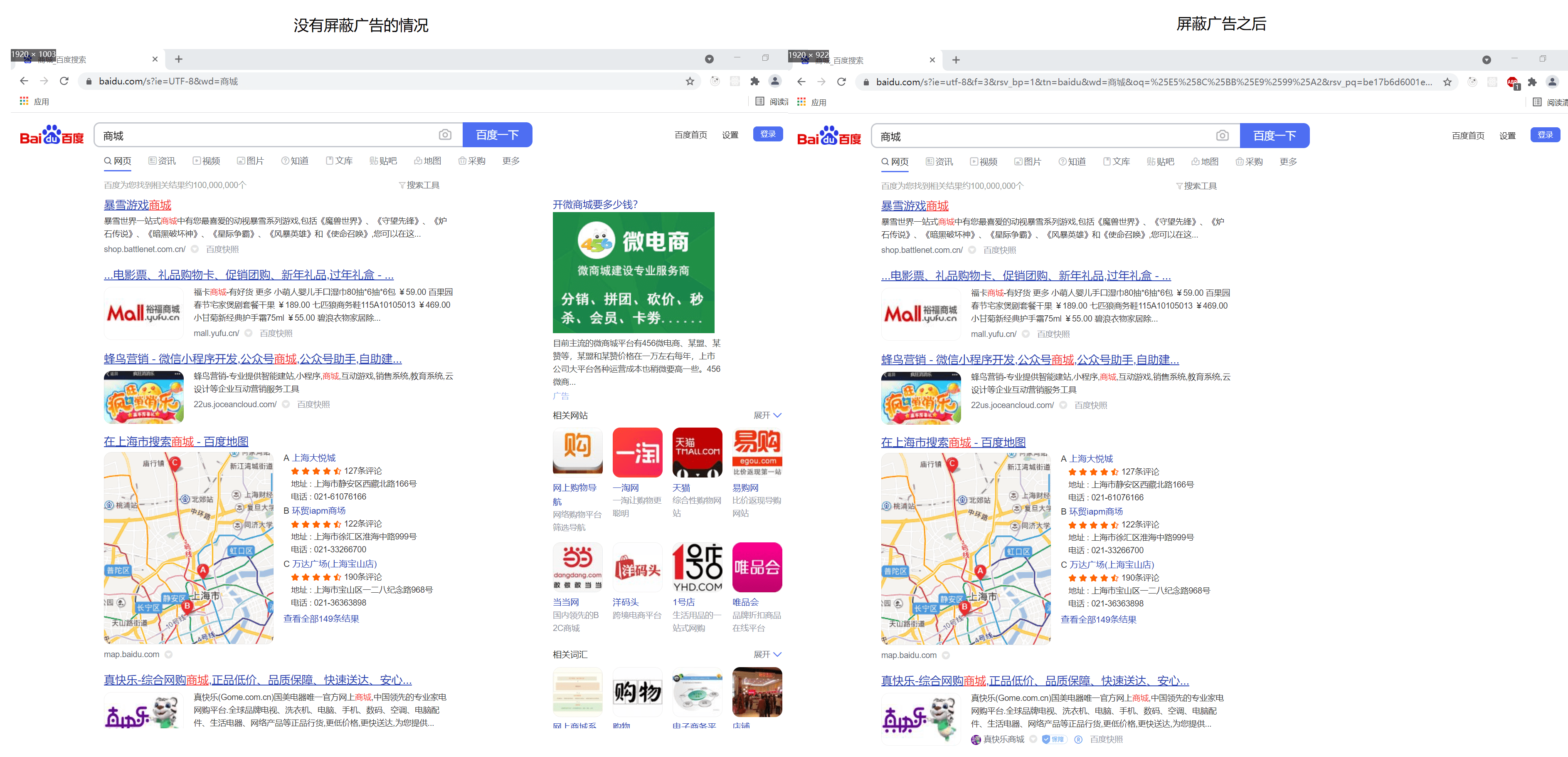Reload page in left browser window
Viewport: 1568px width, 757px height.
click(64, 81)
